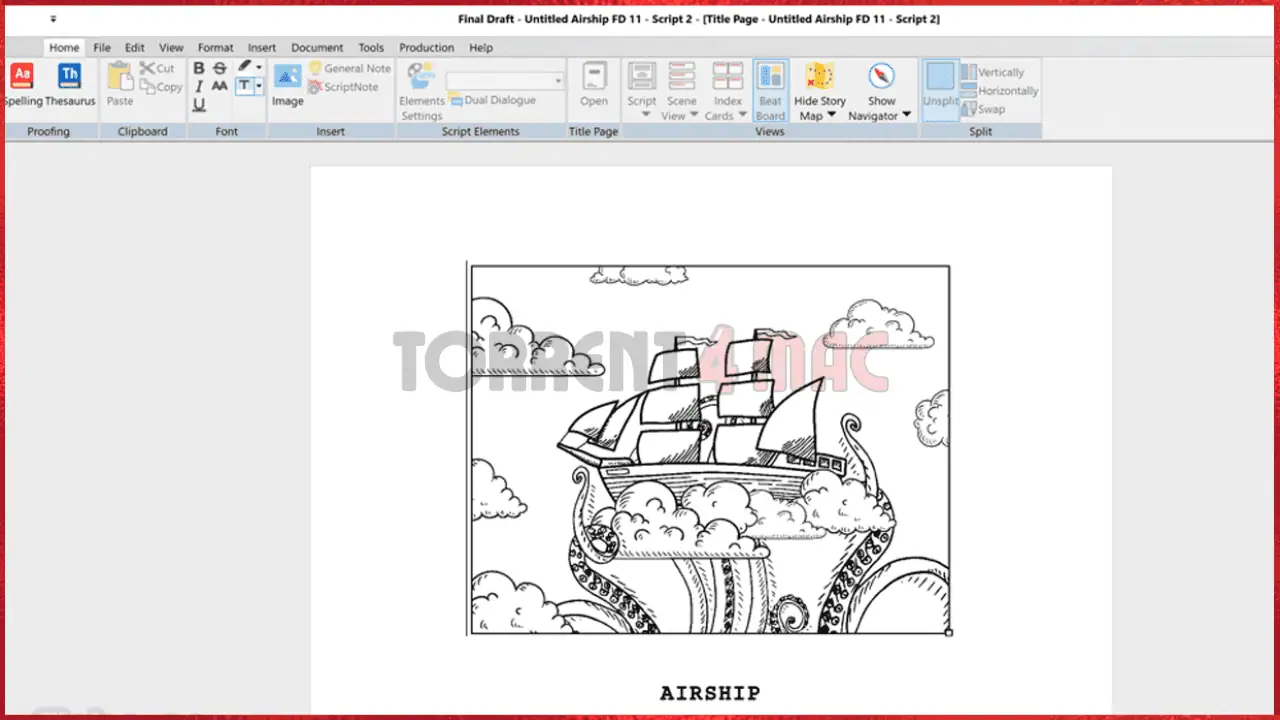Image resolution: width=1280 pixels, height=720 pixels.
Task: Switch to the Production menu
Action: (x=427, y=47)
